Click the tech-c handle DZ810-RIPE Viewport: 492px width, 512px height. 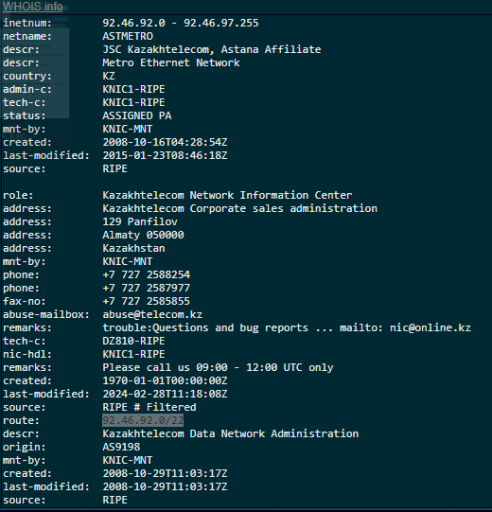coord(134,341)
